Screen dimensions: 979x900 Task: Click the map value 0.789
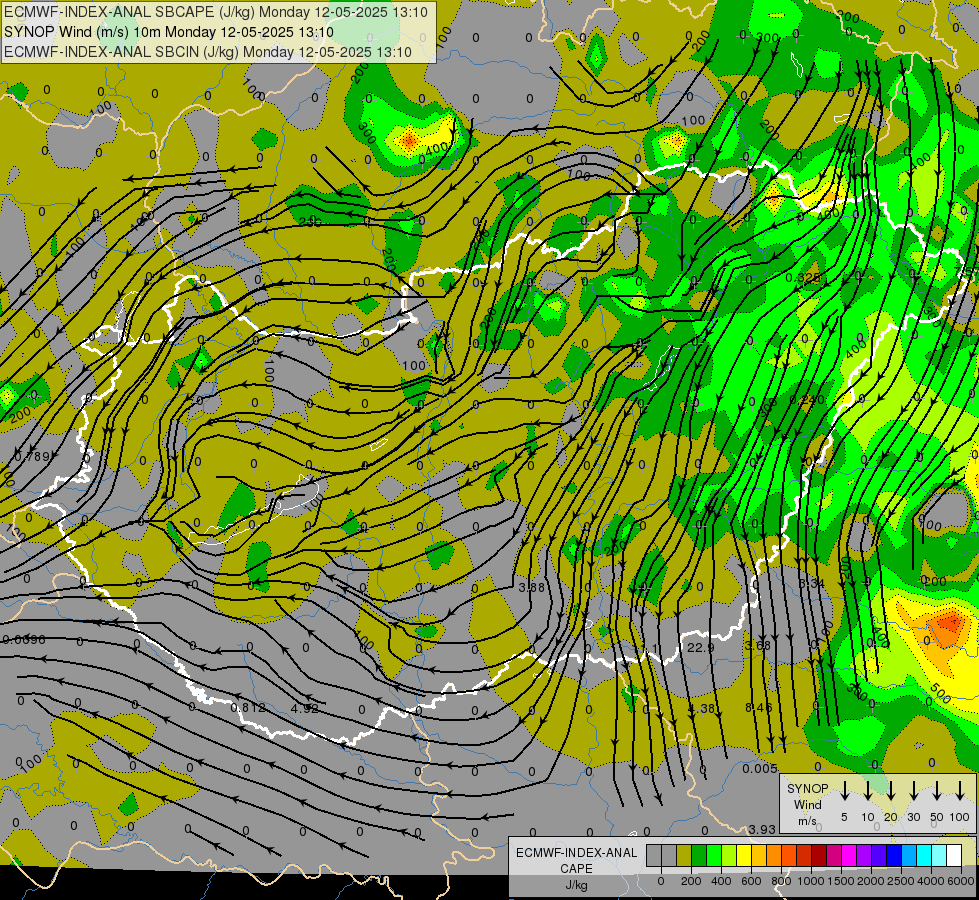pos(31,457)
